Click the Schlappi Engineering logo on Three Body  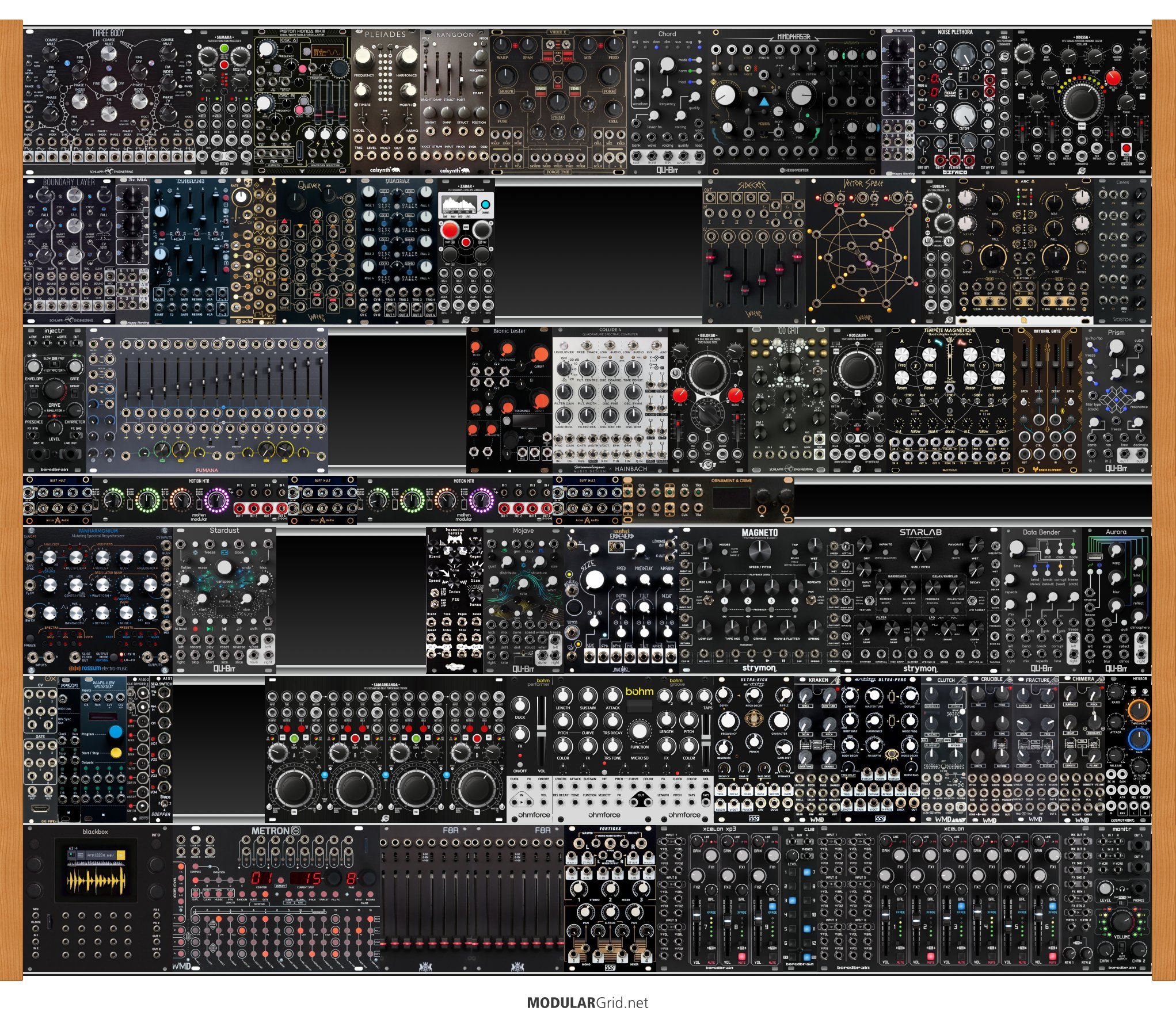coord(112,171)
